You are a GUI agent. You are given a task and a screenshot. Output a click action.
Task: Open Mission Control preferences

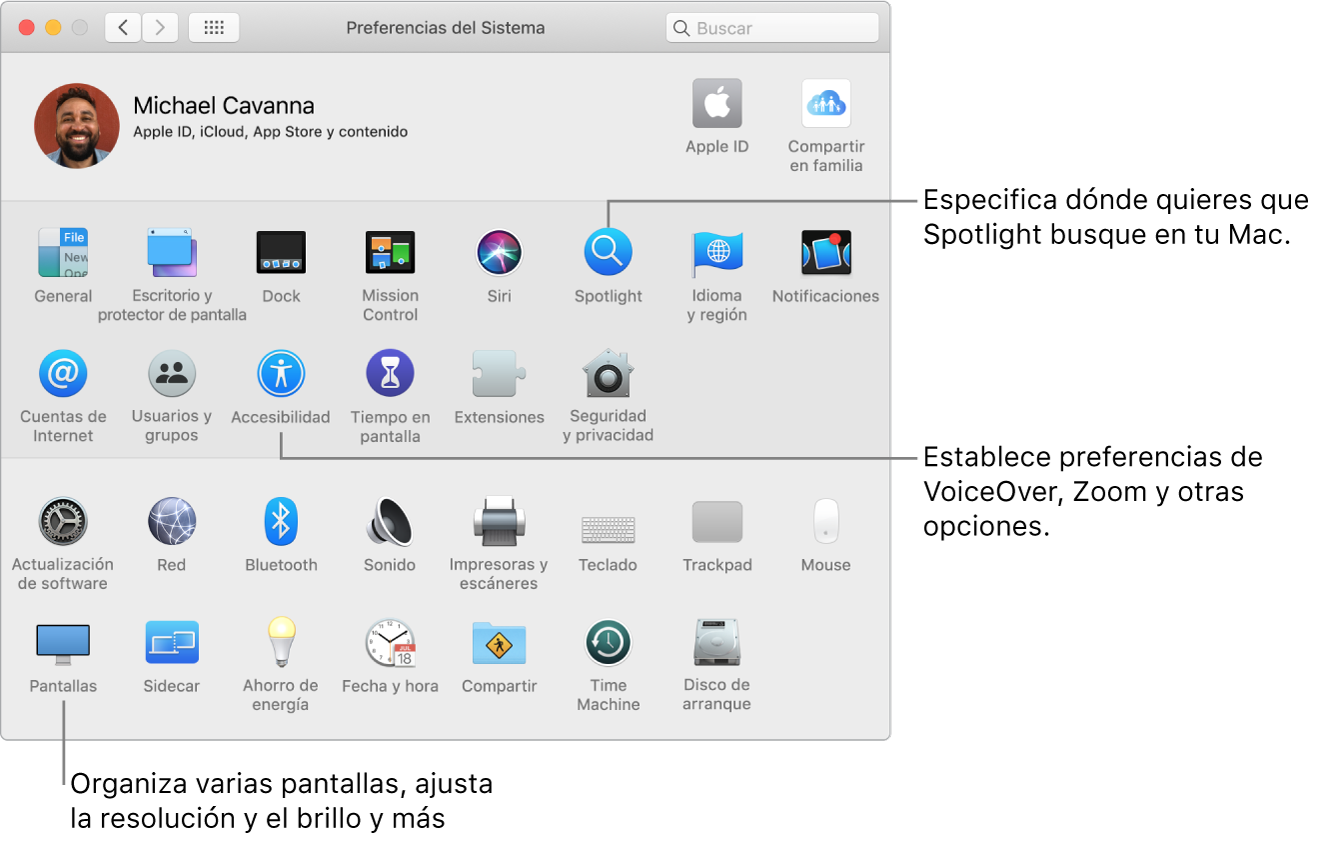click(390, 253)
